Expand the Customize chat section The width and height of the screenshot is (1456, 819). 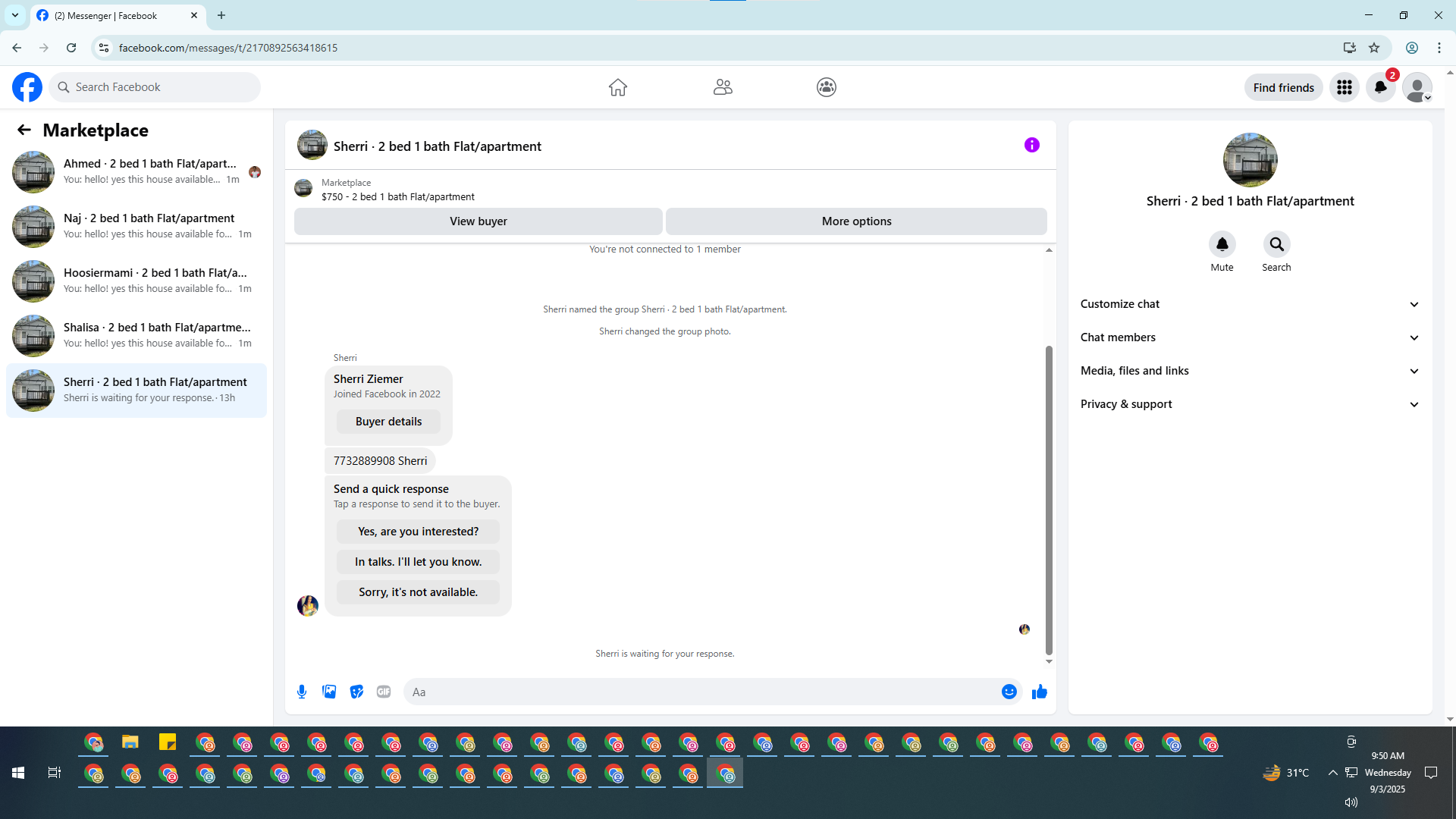tap(1250, 304)
